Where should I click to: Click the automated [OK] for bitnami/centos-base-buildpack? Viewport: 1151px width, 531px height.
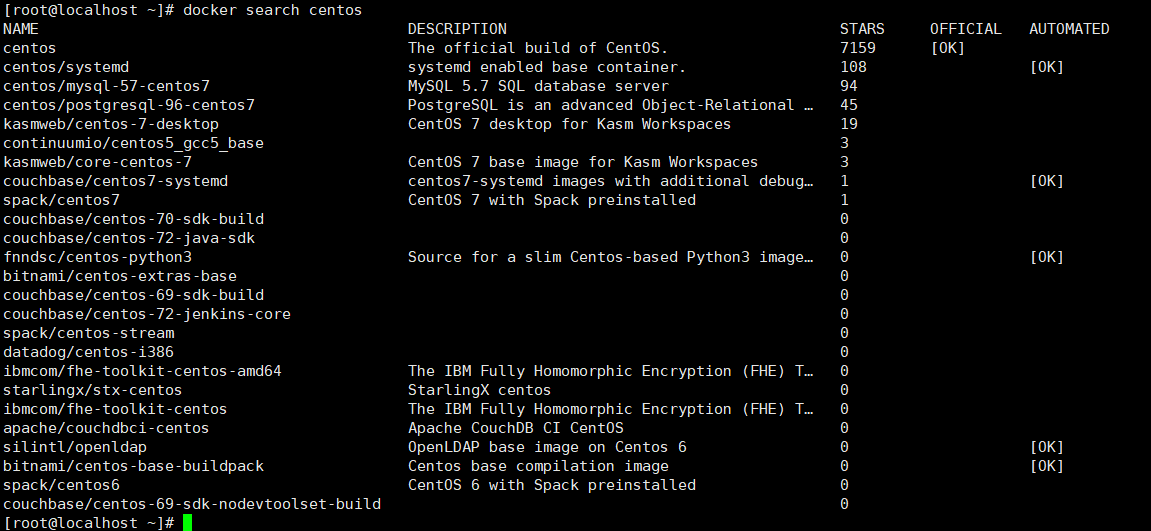[1046, 466]
